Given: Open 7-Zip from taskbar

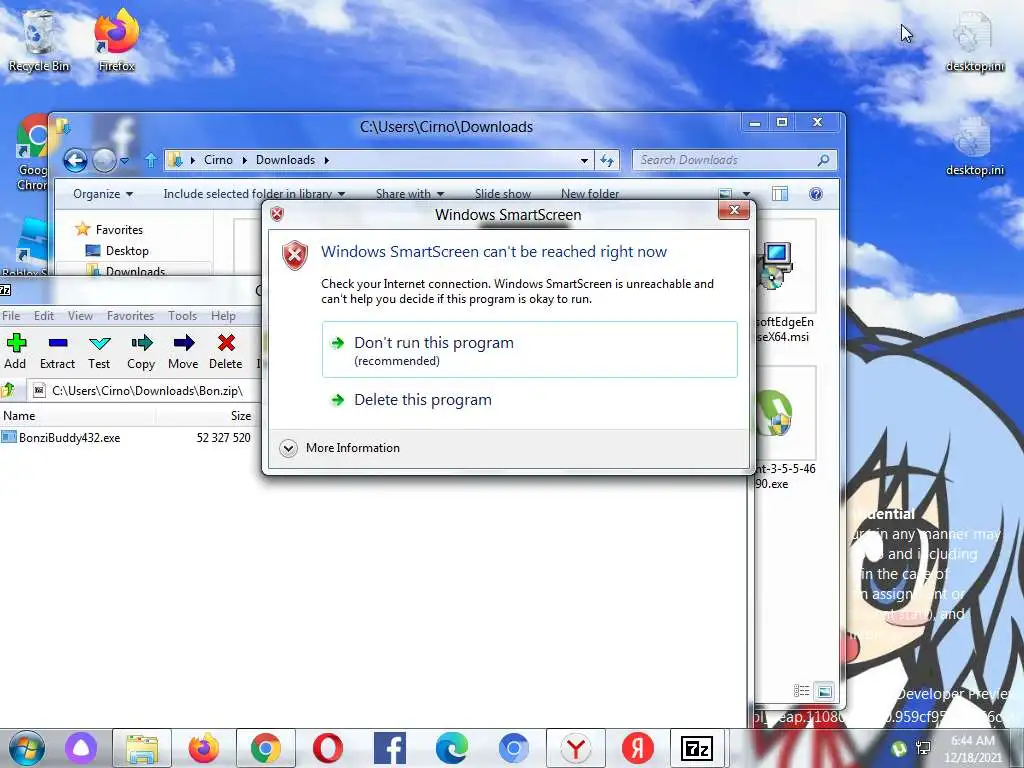Looking at the screenshot, I should [x=697, y=748].
